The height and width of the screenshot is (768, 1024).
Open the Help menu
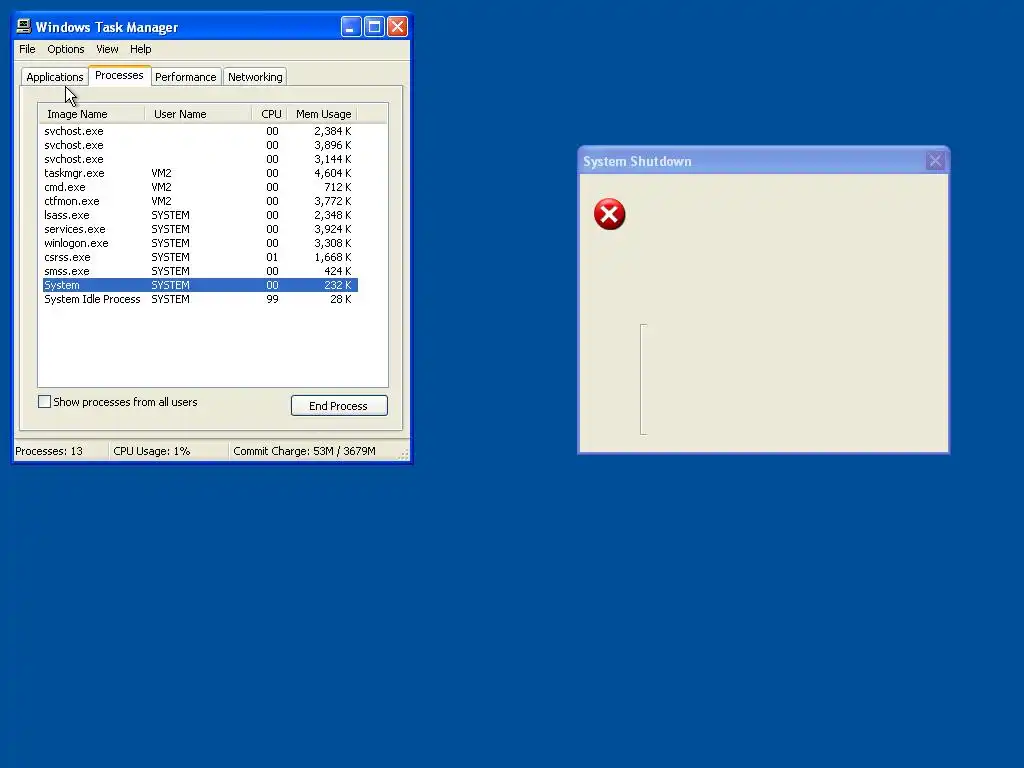click(140, 49)
